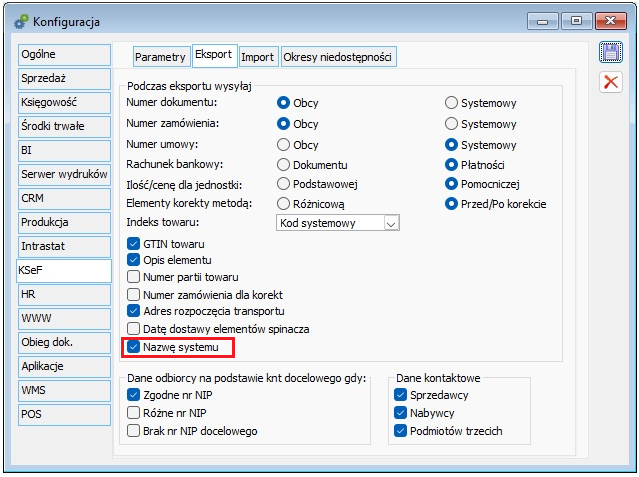Select the KSeF section
The height and width of the screenshot is (477, 639).
coord(64,270)
